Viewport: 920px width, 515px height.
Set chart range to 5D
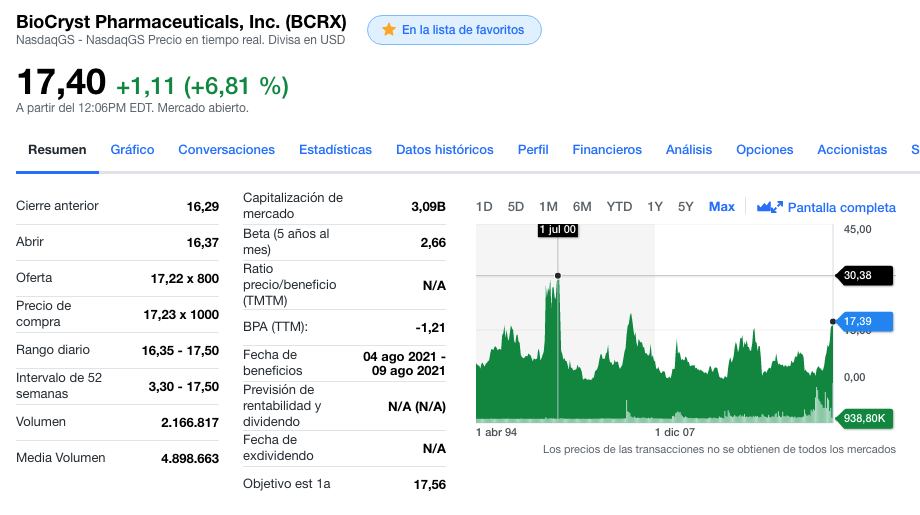(x=516, y=206)
